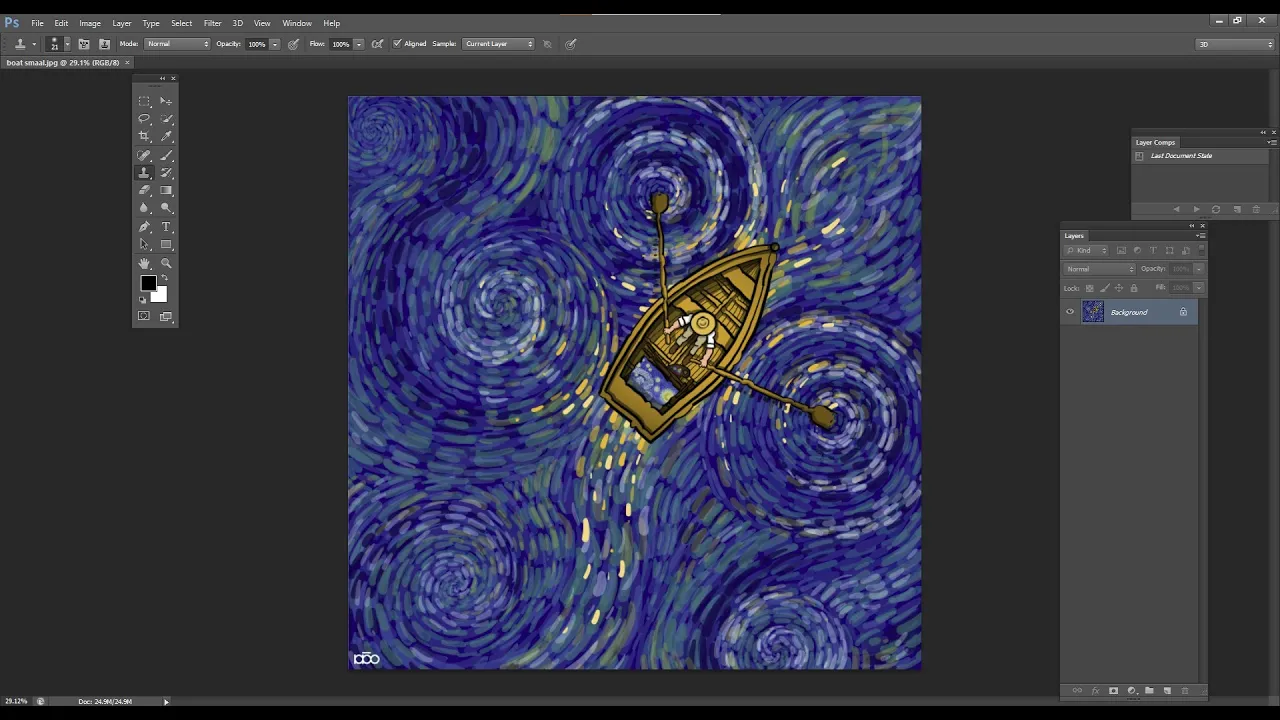Viewport: 1280px width, 720px height.
Task: Toggle pressure for opacity button
Action: click(293, 44)
